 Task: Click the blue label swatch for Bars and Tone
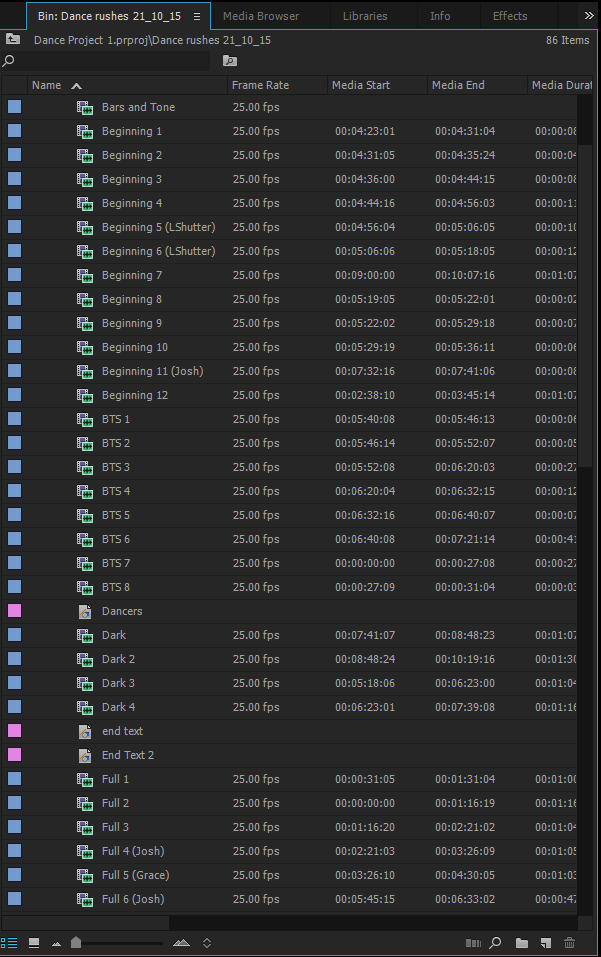click(15, 107)
